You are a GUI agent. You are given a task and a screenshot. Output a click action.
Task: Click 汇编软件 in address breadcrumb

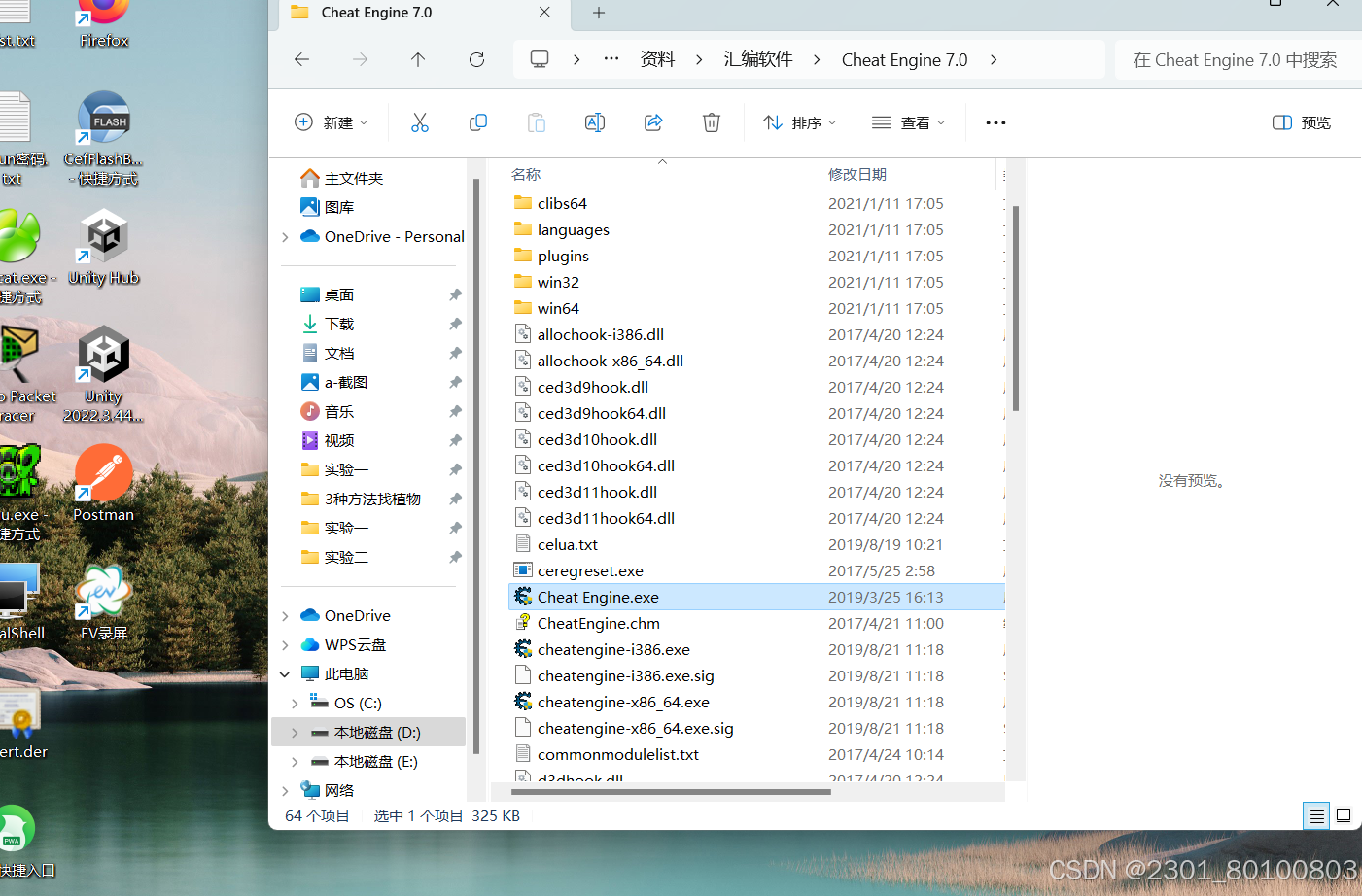(758, 59)
